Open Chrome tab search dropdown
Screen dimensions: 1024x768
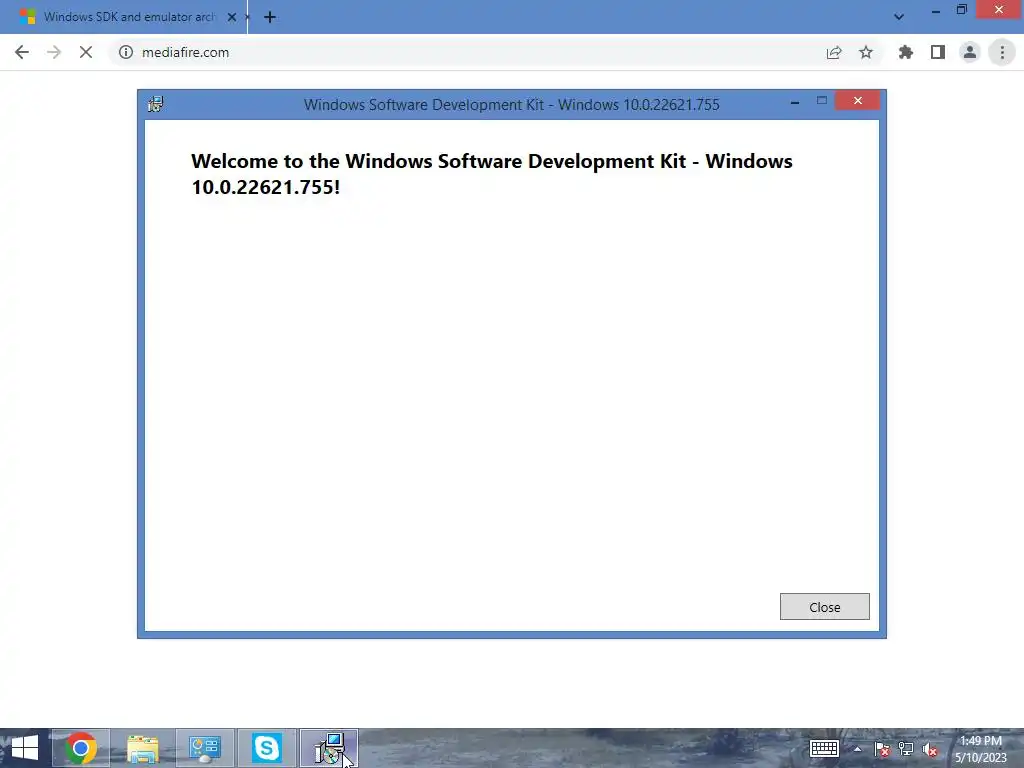coord(899,17)
